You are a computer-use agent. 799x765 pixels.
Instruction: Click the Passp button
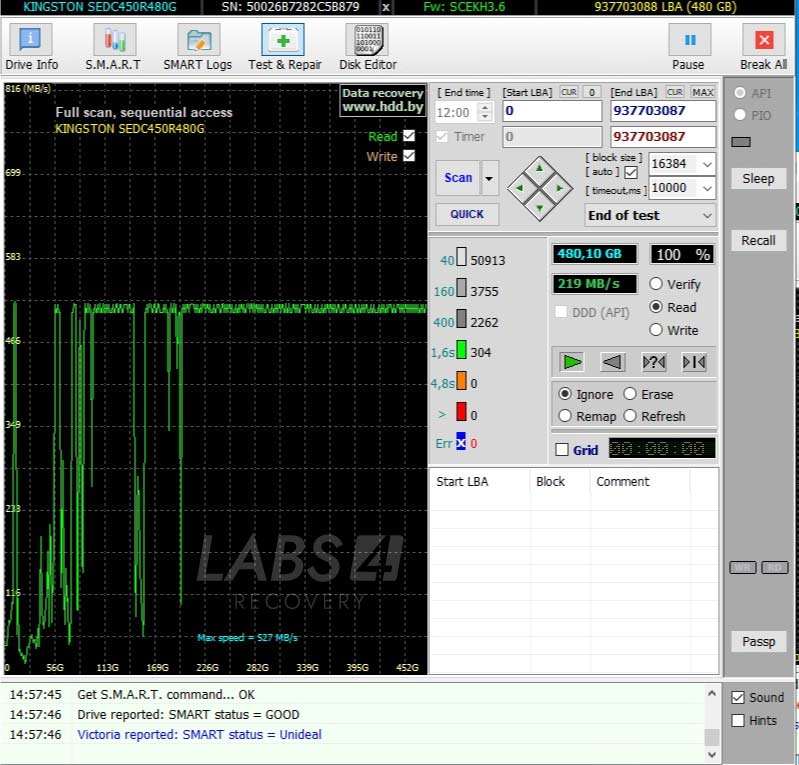[758, 641]
